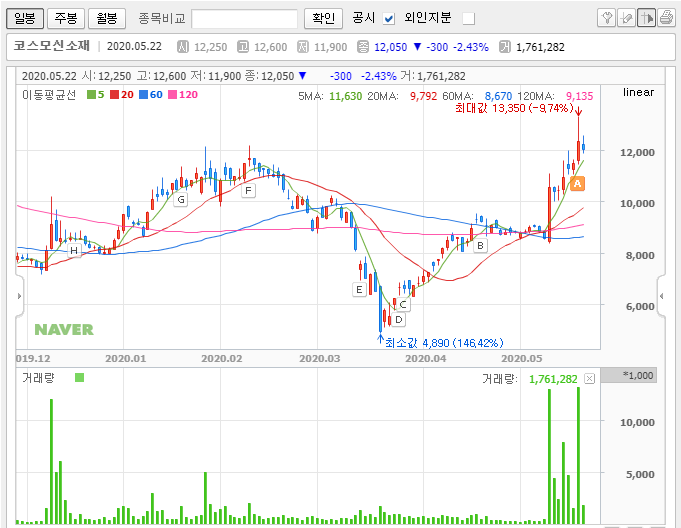
Task: Focus the 종목비교 stock comparison input field
Action: (245, 19)
